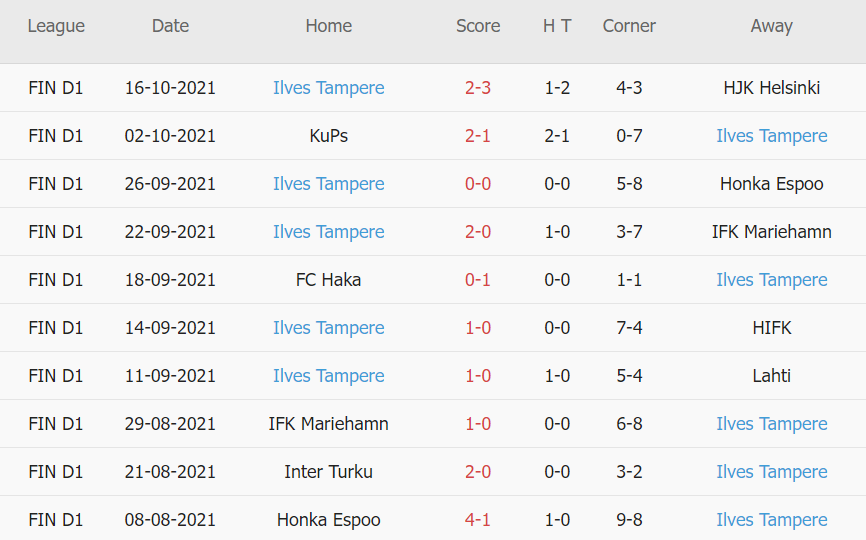The height and width of the screenshot is (540, 866).
Task: Click FC Haka team name
Action: (328, 280)
